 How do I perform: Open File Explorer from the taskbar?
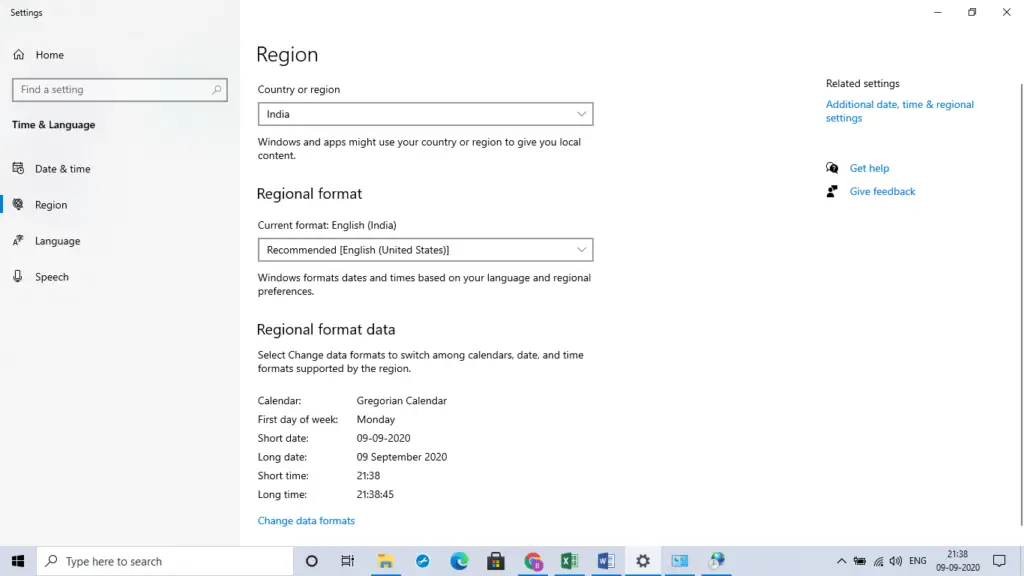385,561
